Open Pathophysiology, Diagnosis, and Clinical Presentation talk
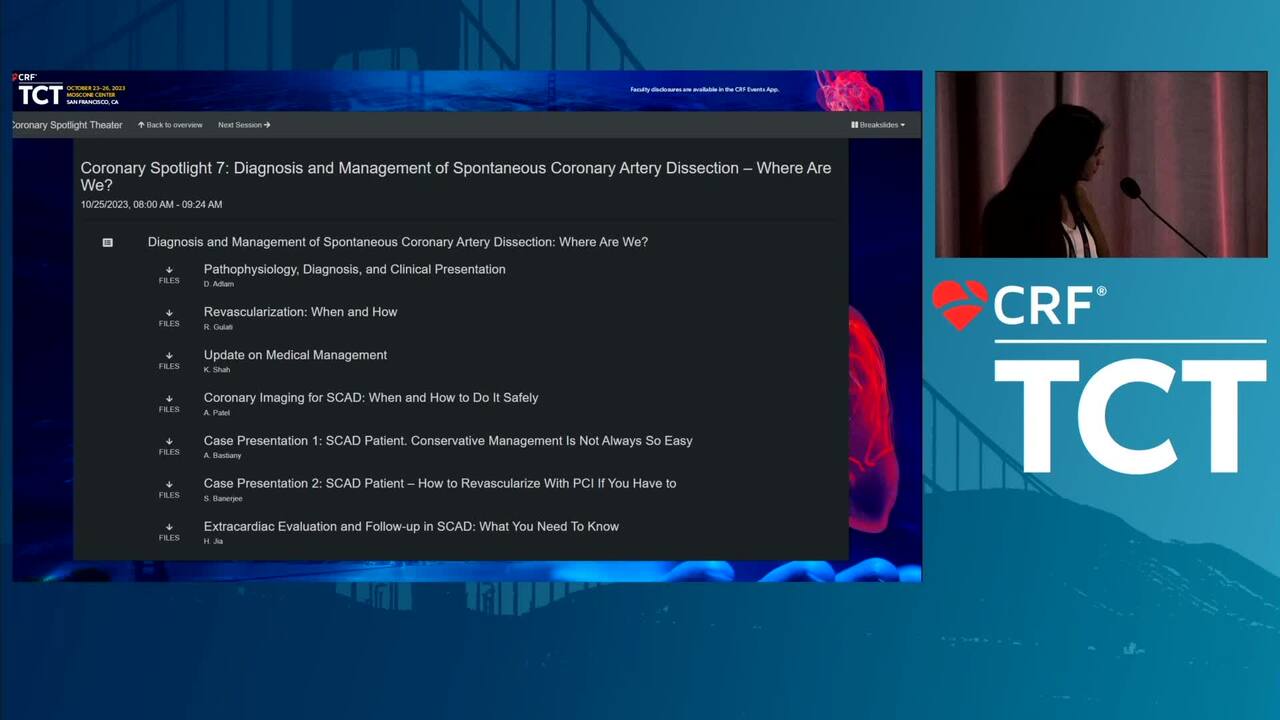 355,269
